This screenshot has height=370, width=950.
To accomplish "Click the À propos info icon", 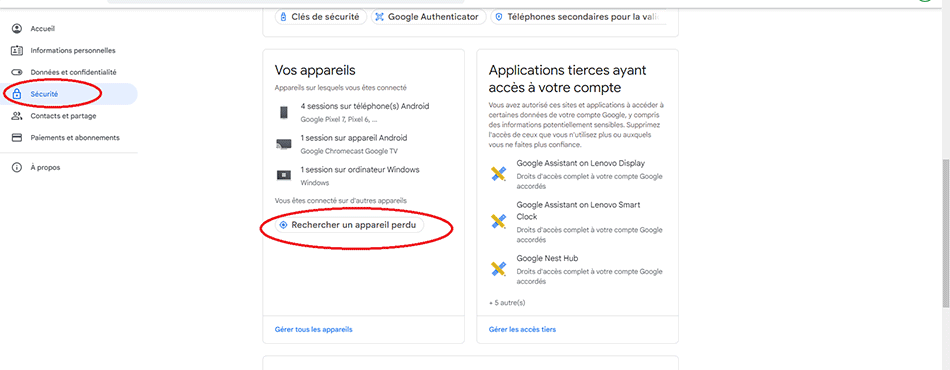I will 17,167.
